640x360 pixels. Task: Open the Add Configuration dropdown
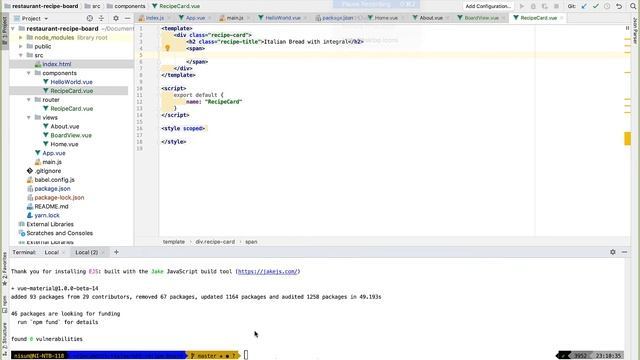click(488, 6)
